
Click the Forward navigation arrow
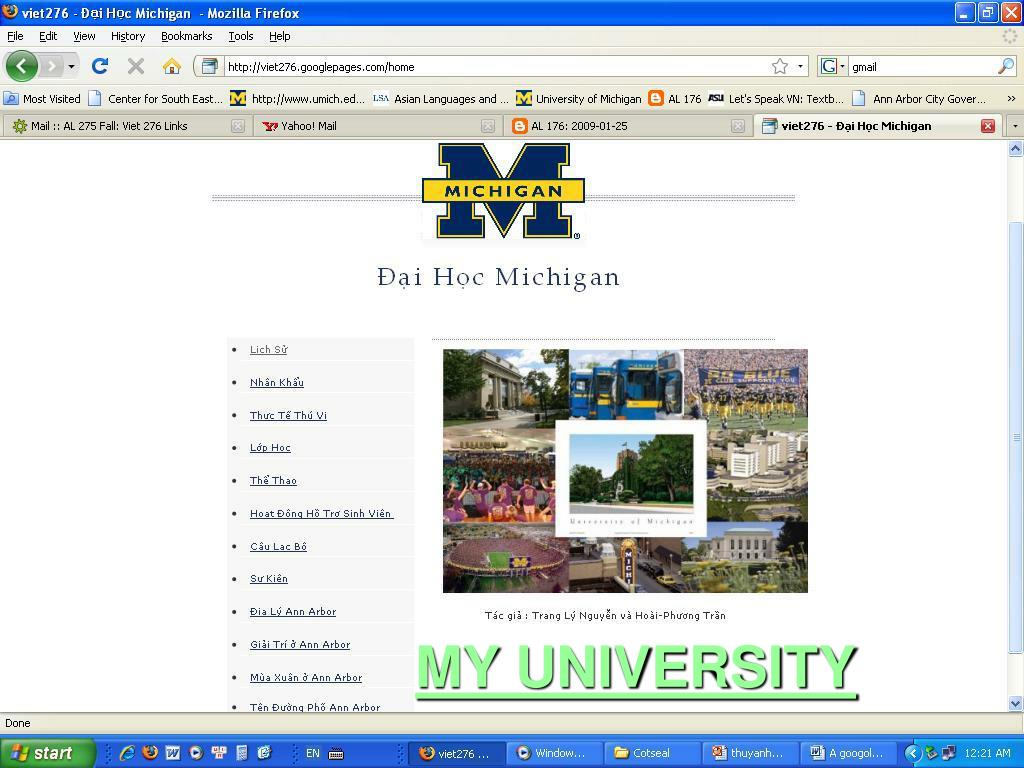tap(51, 66)
